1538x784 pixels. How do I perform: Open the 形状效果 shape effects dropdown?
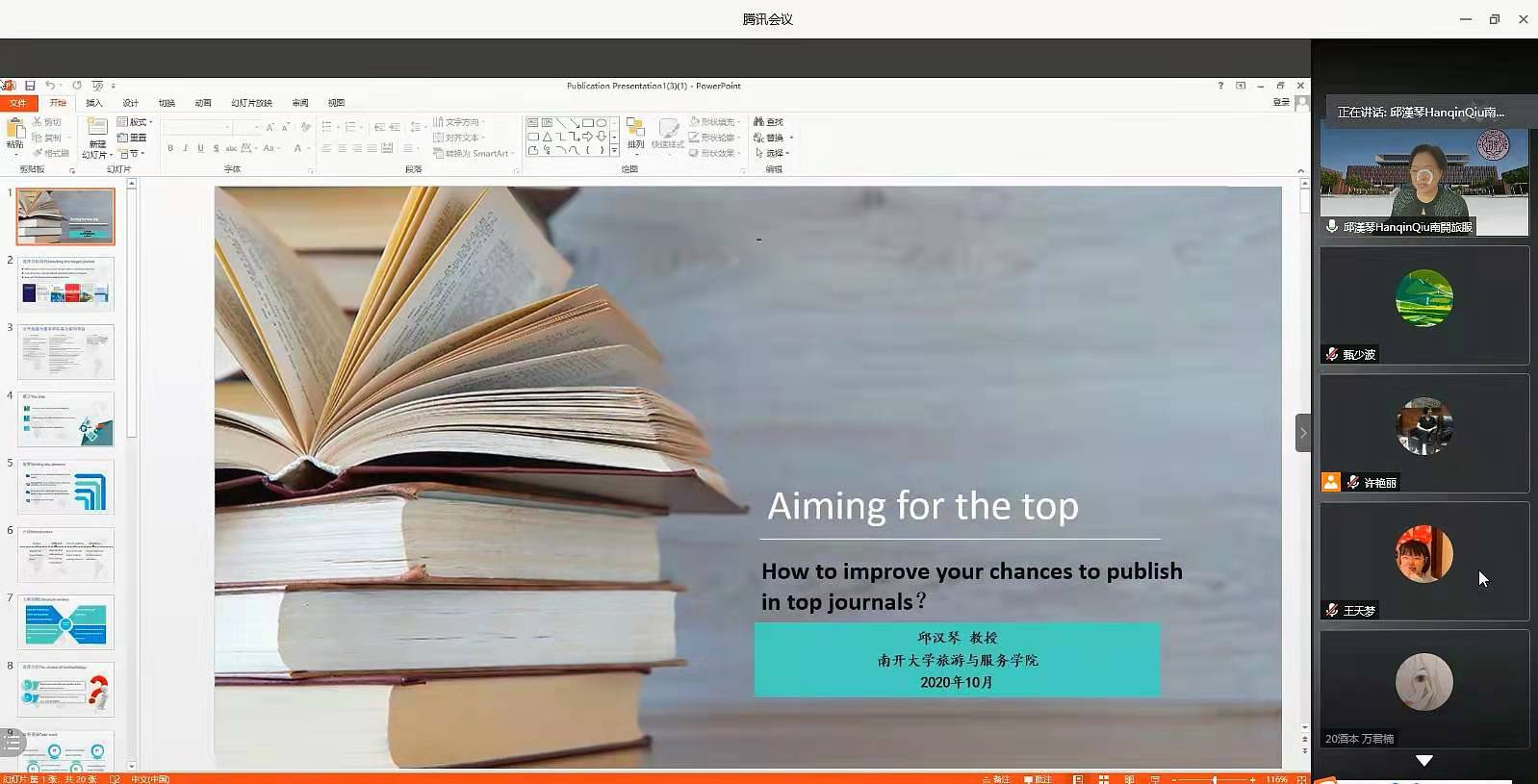point(716,153)
